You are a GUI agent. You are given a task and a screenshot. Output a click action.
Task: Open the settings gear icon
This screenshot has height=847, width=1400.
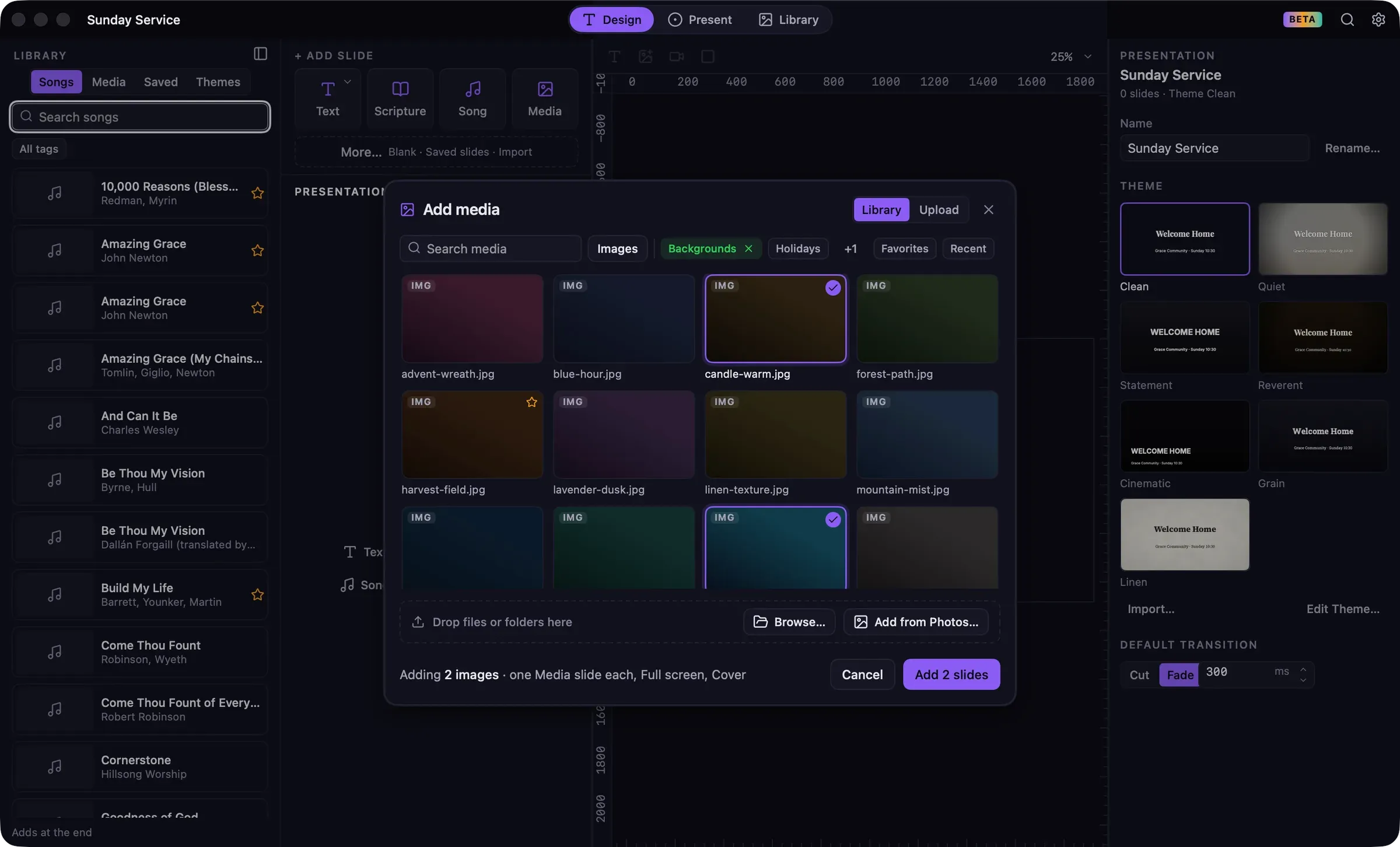[1378, 19]
